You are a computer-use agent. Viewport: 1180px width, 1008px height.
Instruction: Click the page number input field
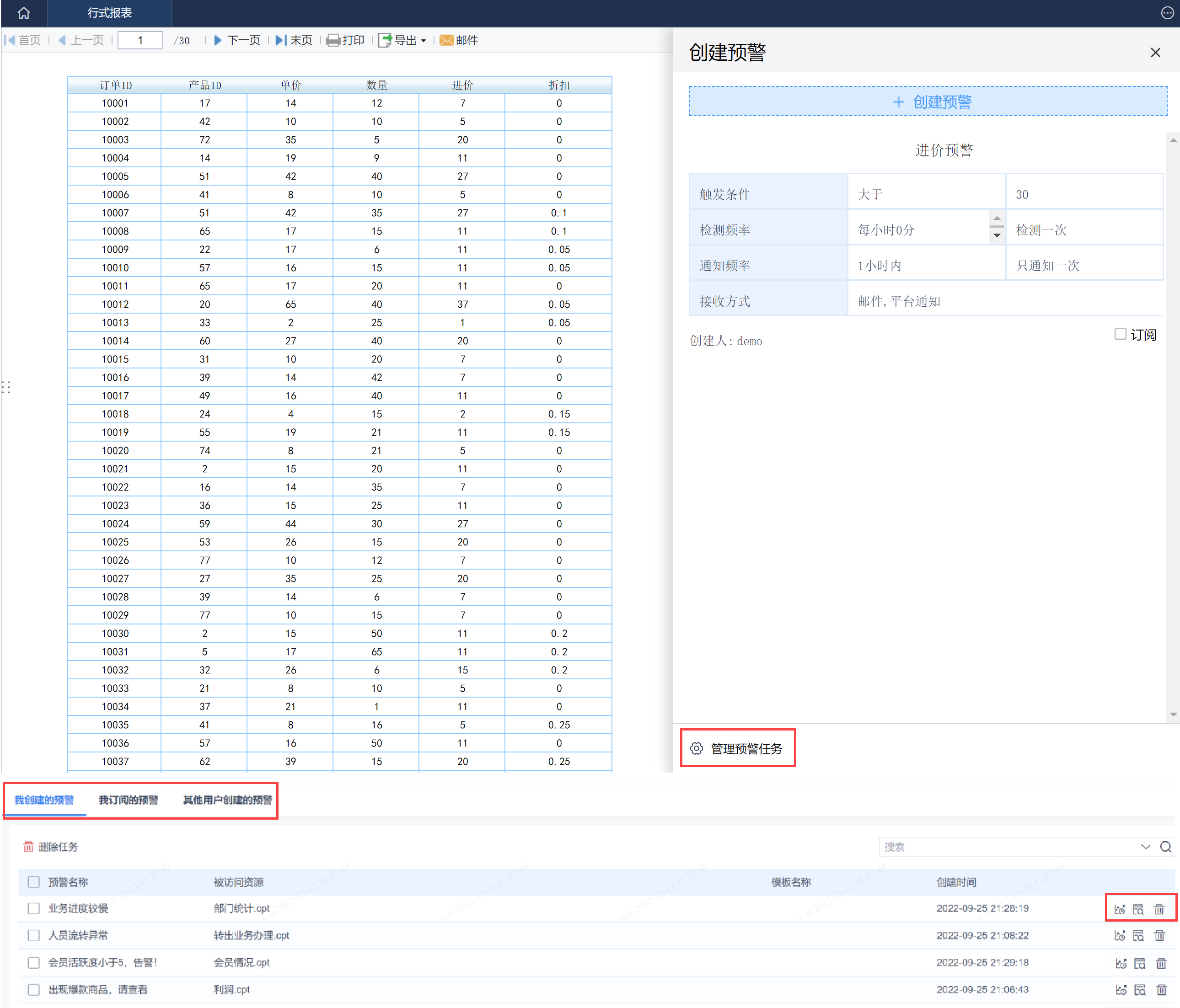pyautogui.click(x=140, y=40)
